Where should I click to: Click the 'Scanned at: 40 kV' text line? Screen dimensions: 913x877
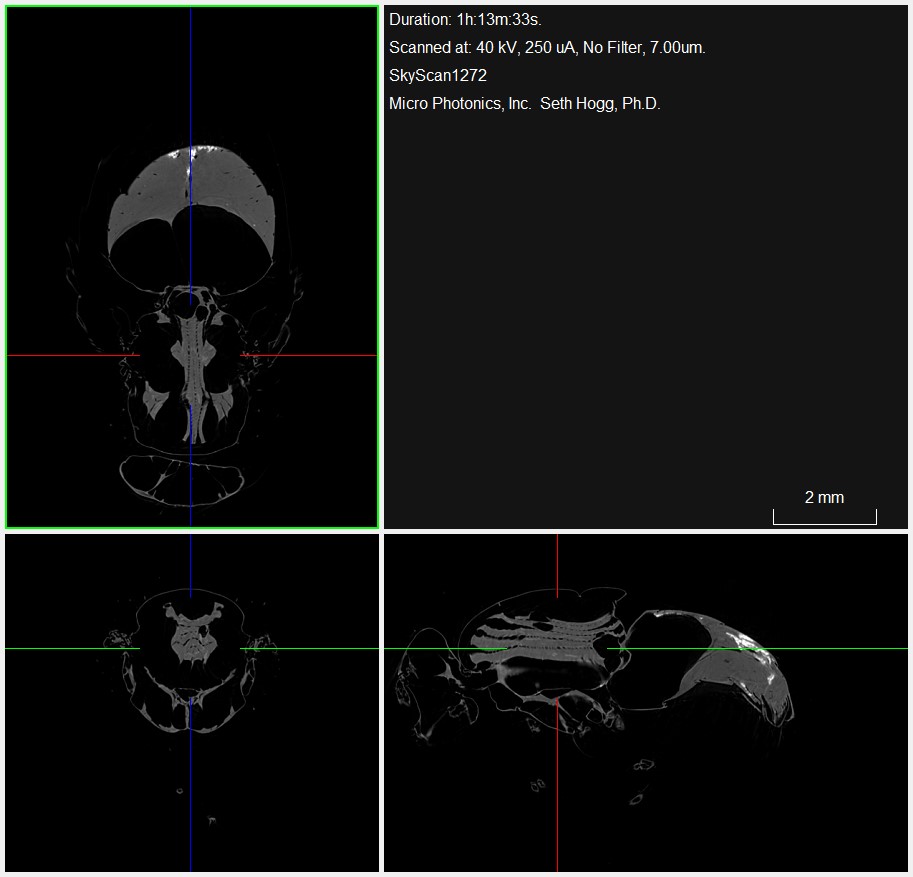pos(547,48)
